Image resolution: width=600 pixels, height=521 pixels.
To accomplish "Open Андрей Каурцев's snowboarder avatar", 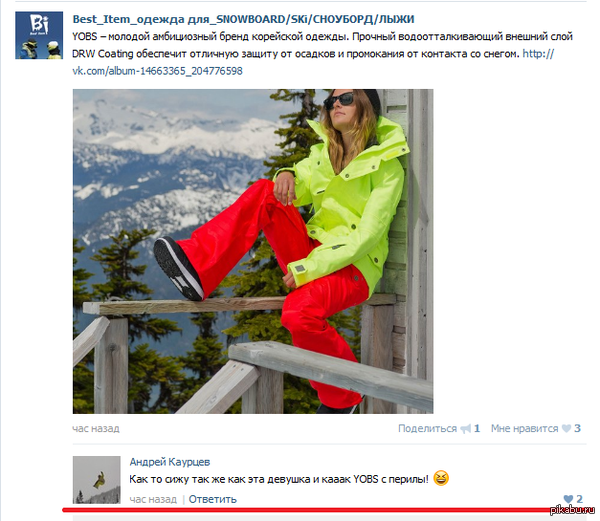I will pyautogui.click(x=96, y=480).
